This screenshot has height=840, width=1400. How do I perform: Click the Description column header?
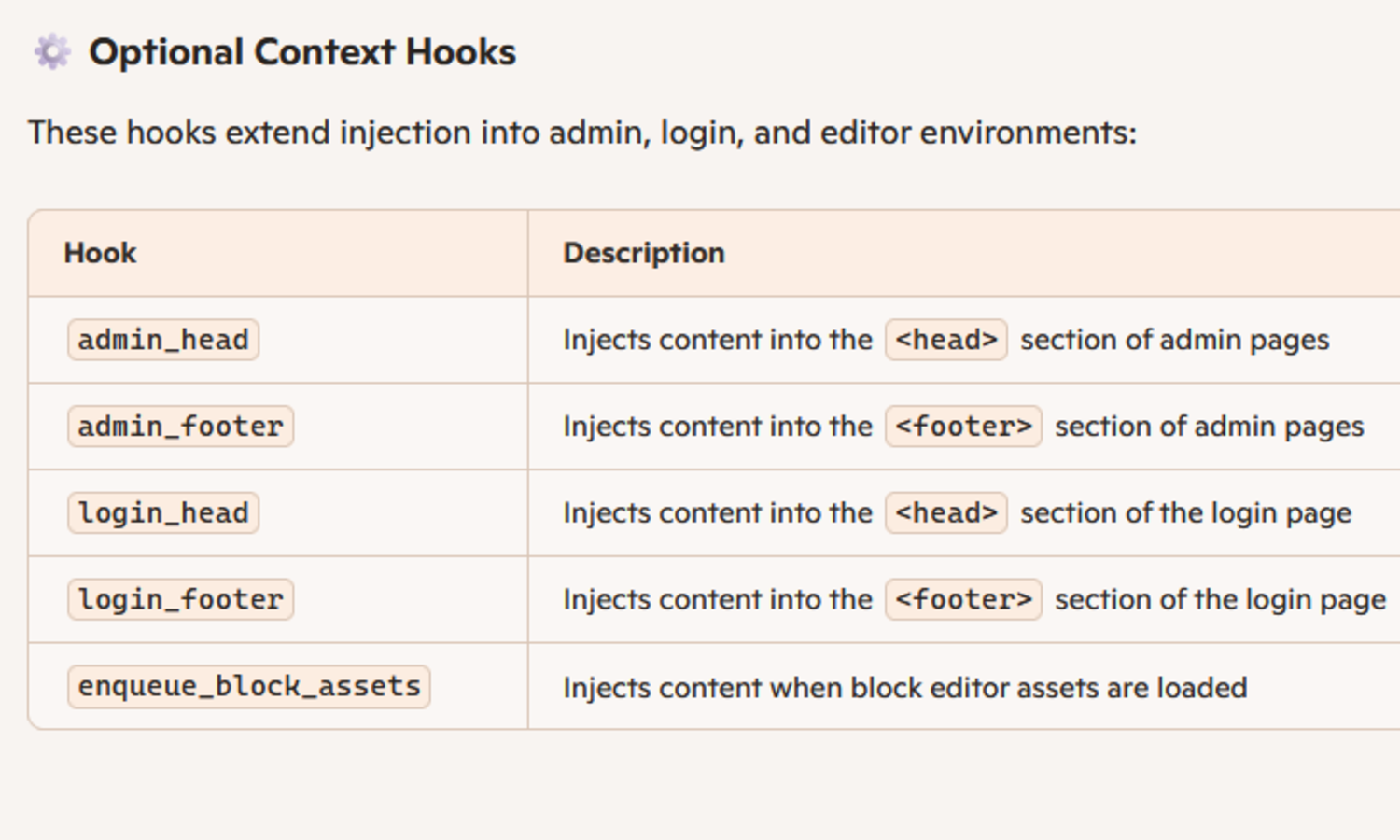[x=644, y=253]
